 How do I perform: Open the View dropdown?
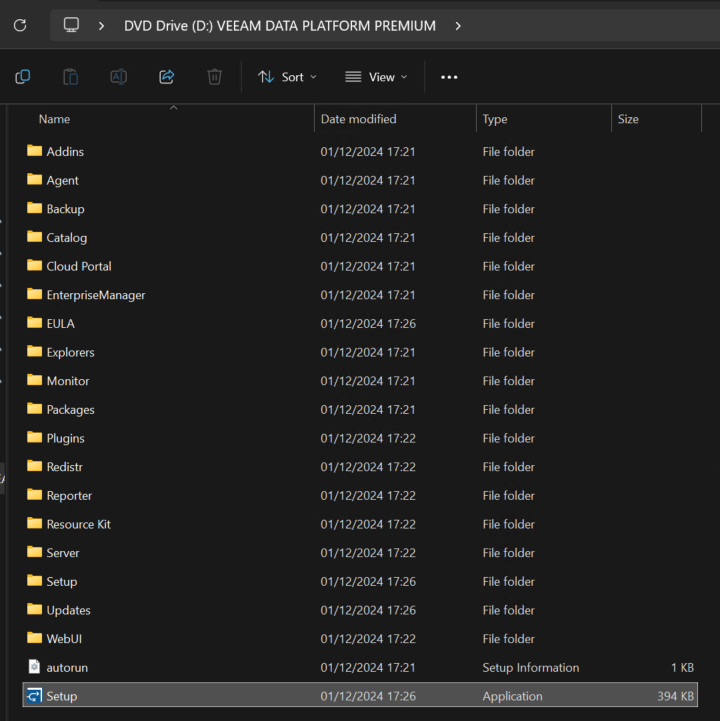376,77
